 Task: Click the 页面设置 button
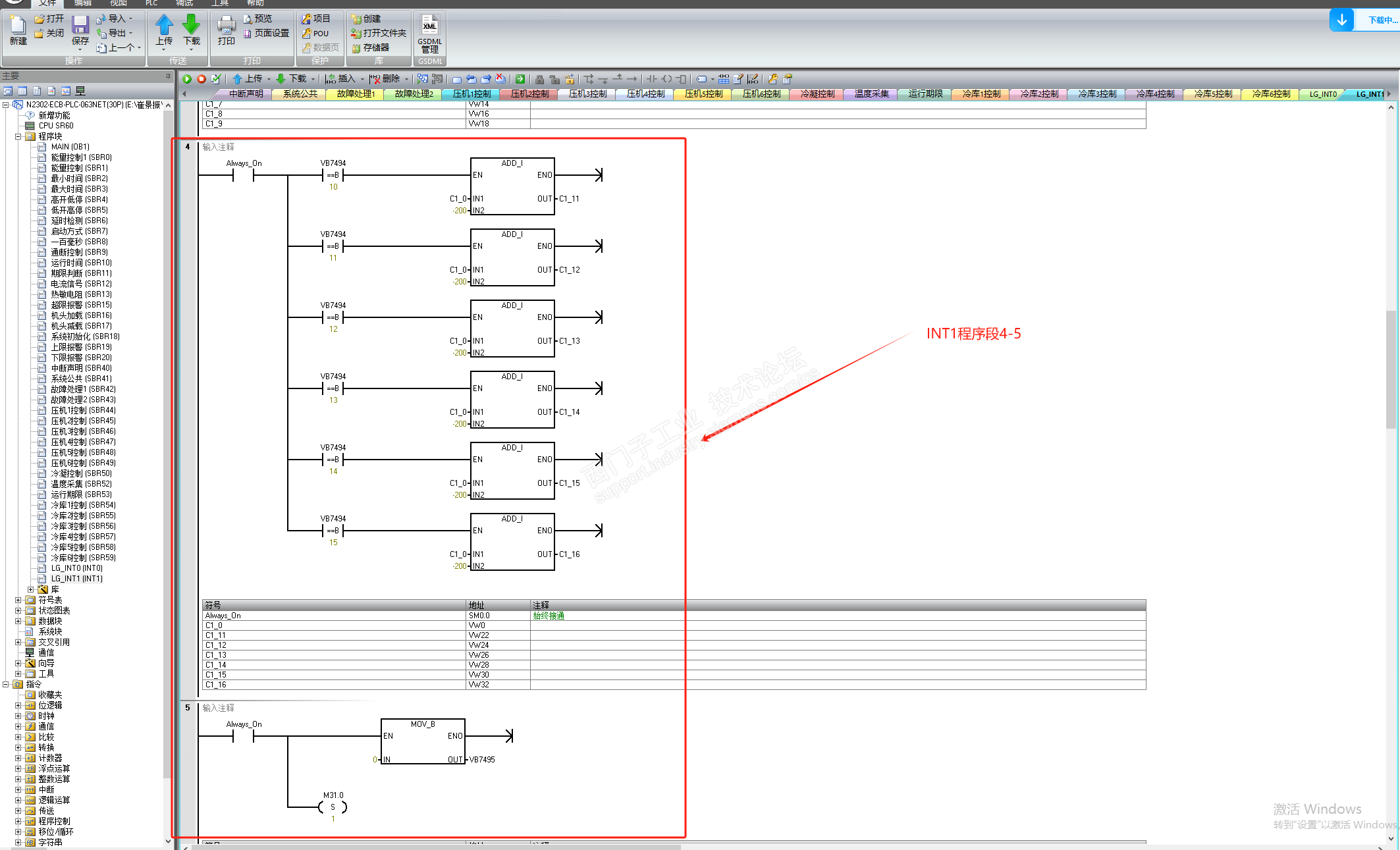(x=266, y=33)
